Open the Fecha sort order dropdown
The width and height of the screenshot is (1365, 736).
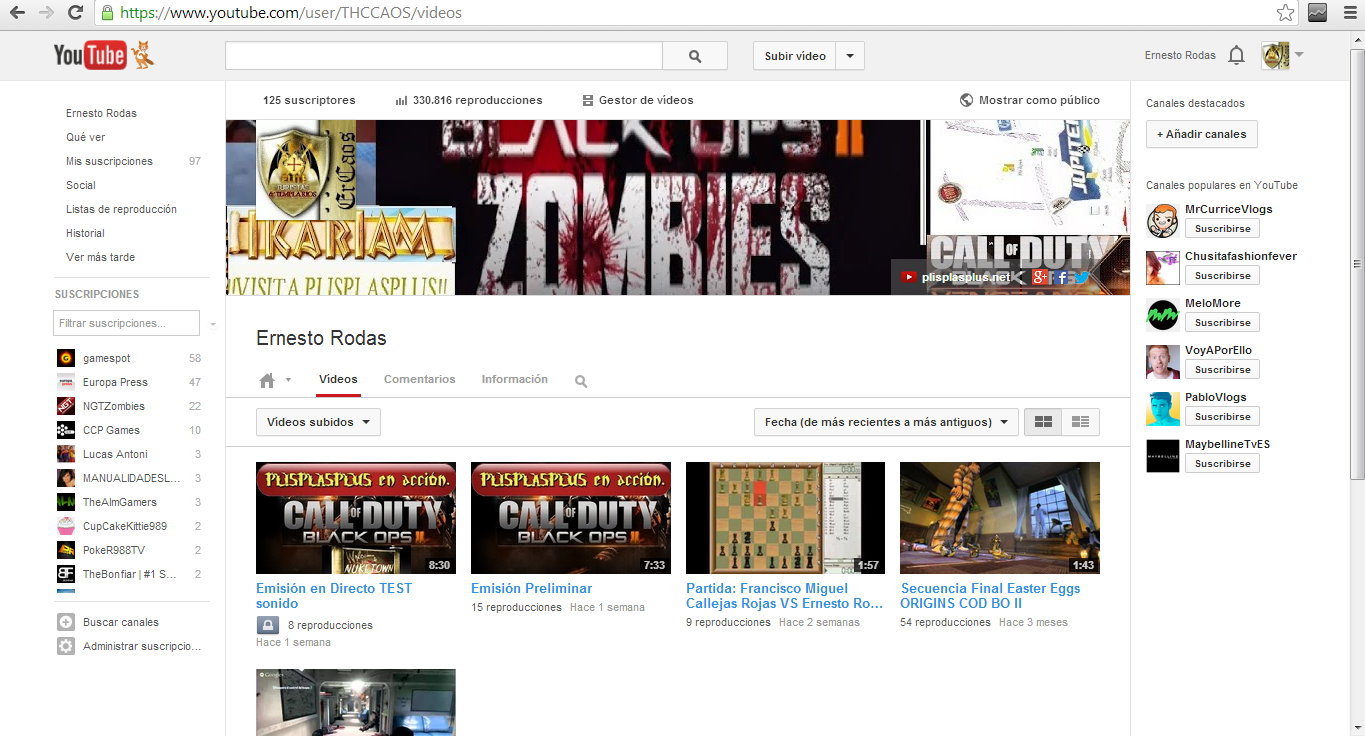tap(886, 422)
